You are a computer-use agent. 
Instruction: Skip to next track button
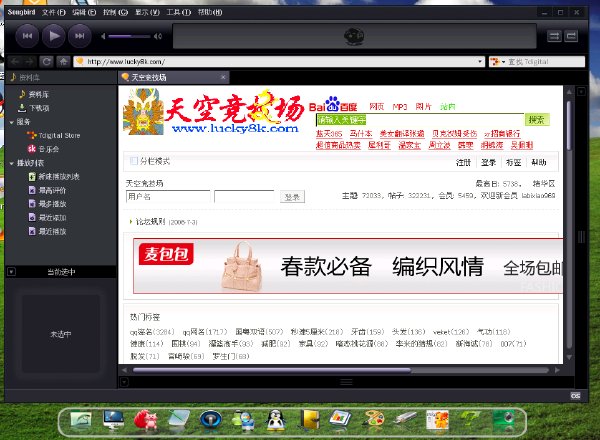tap(80, 36)
